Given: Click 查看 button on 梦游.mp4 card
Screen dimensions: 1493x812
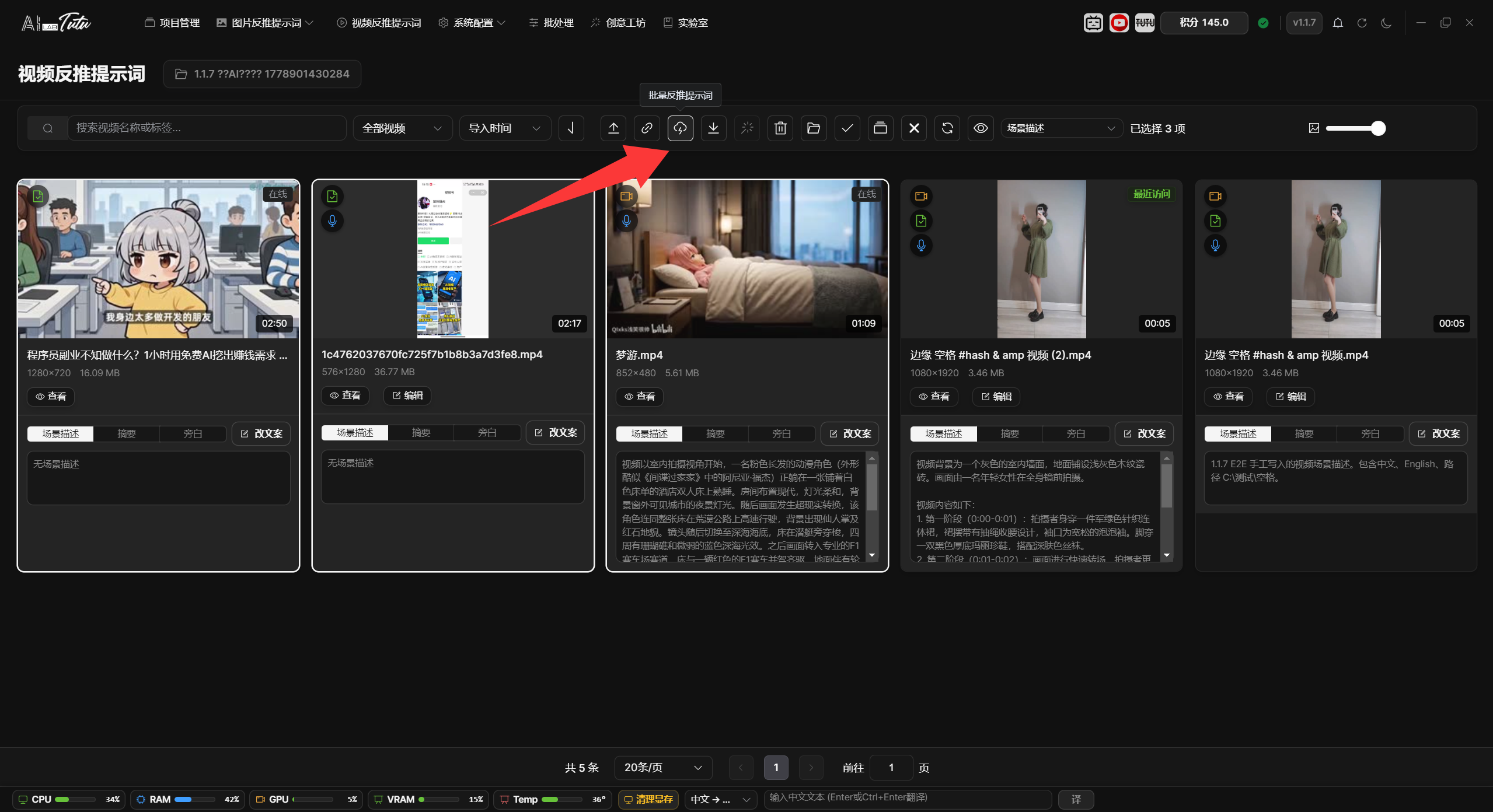Looking at the screenshot, I should (x=640, y=397).
